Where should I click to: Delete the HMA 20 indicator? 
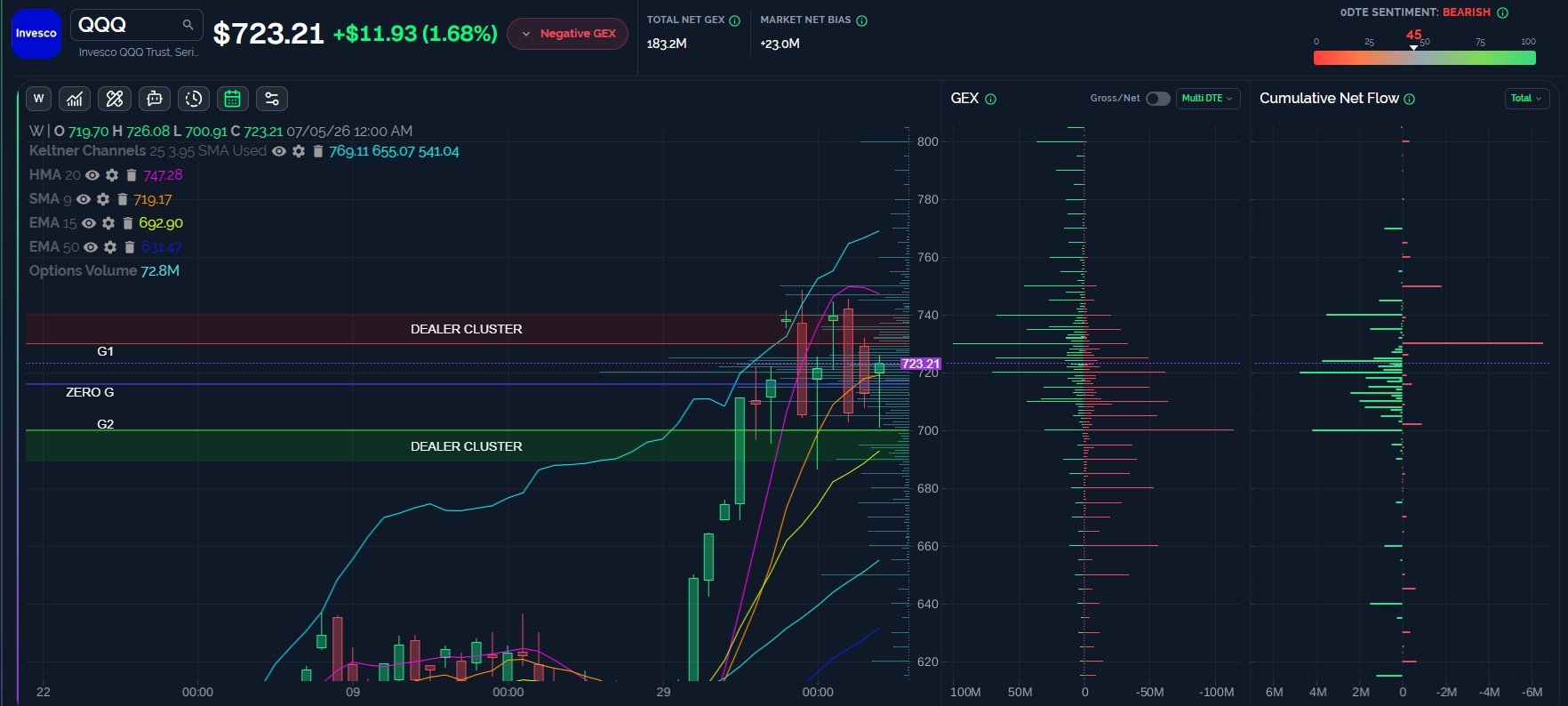pos(131,175)
